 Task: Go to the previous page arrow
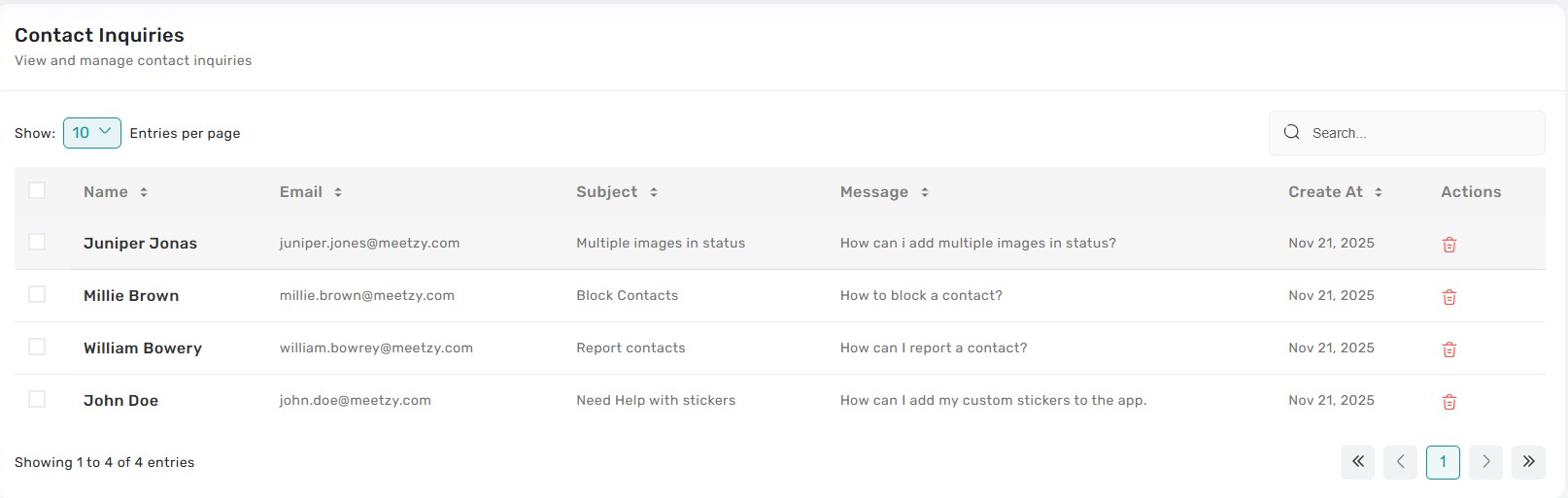pos(1400,462)
